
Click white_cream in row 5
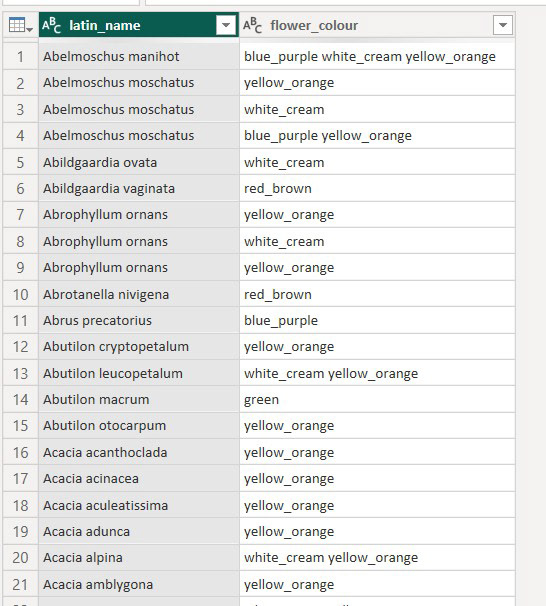(377, 162)
